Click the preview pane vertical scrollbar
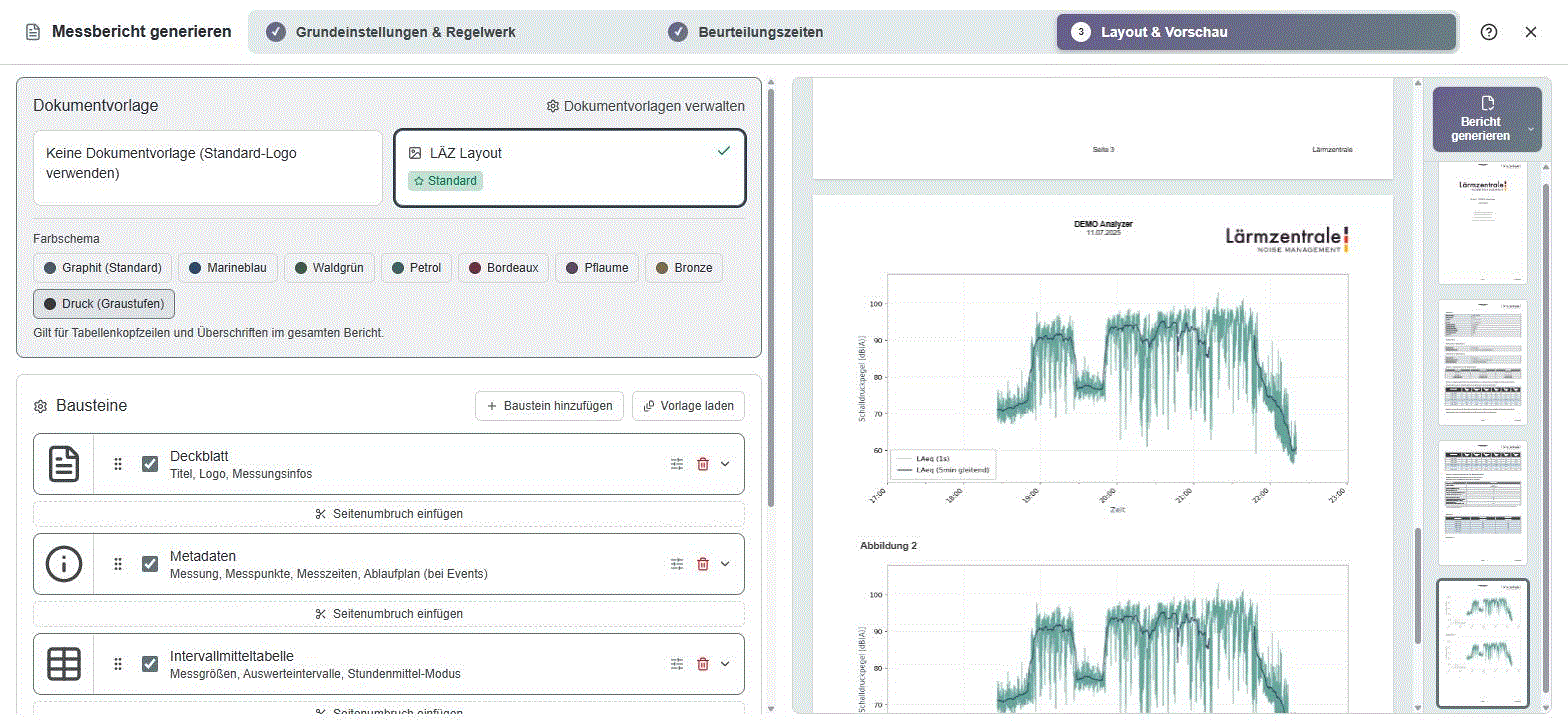 (x=1416, y=585)
